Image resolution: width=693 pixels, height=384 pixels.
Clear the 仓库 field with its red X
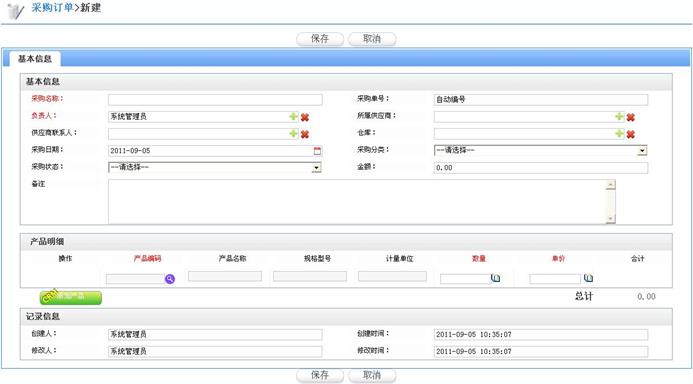click(x=631, y=134)
